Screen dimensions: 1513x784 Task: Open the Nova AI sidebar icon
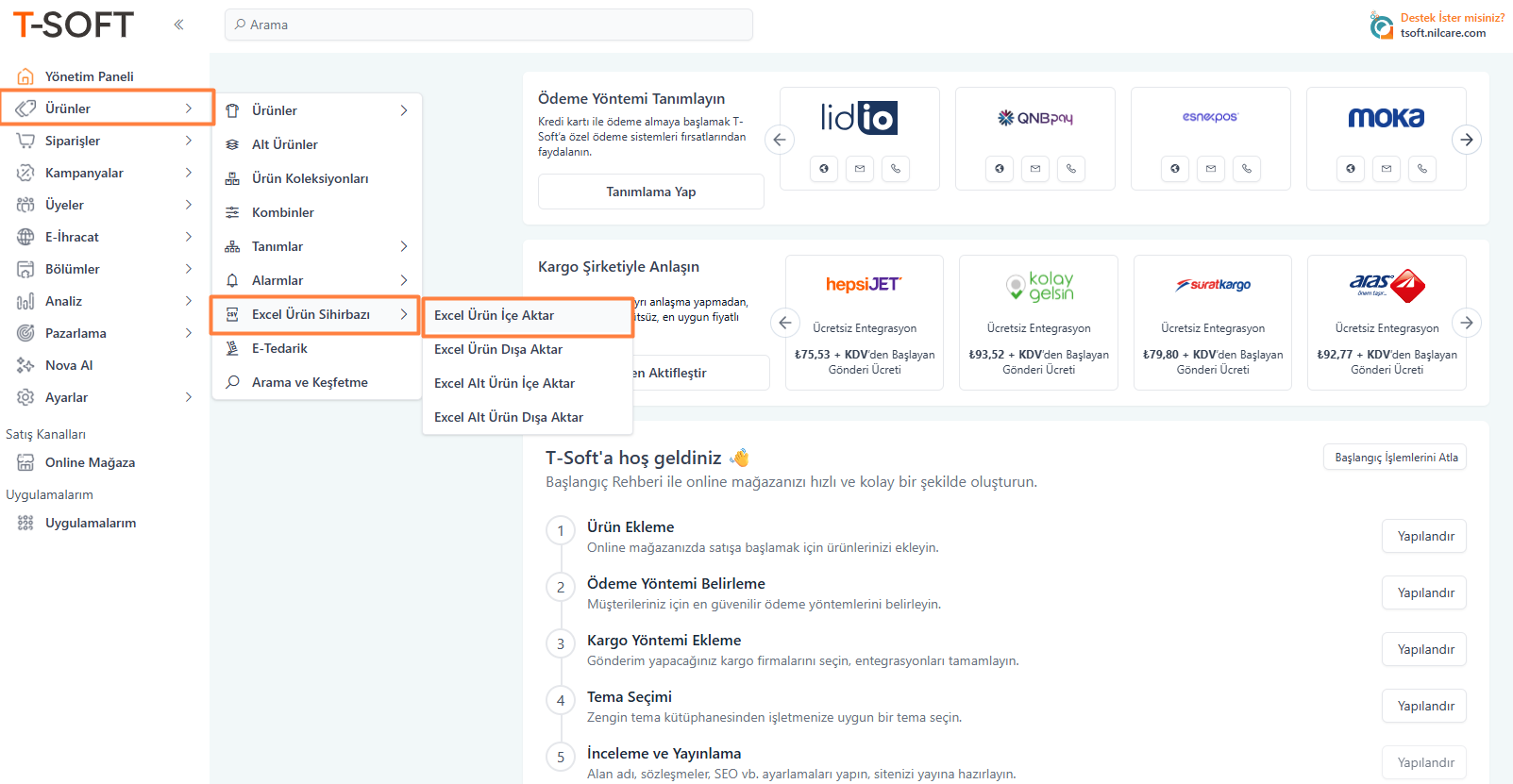(25, 365)
